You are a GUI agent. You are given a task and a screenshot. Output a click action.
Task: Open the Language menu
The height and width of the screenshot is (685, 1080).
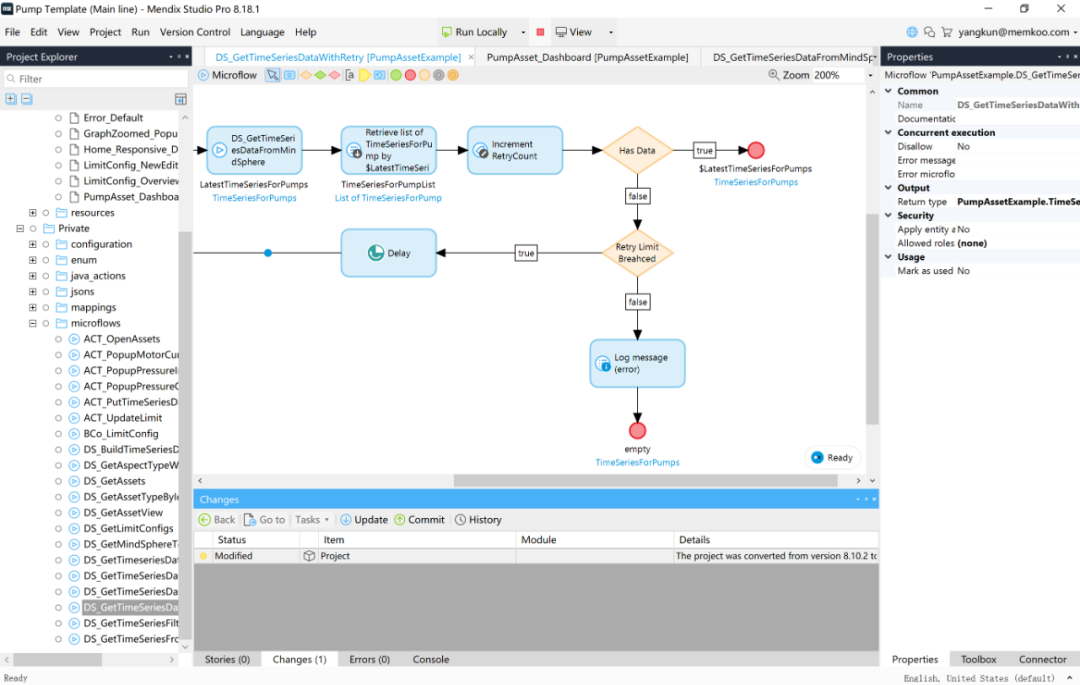click(x=262, y=32)
